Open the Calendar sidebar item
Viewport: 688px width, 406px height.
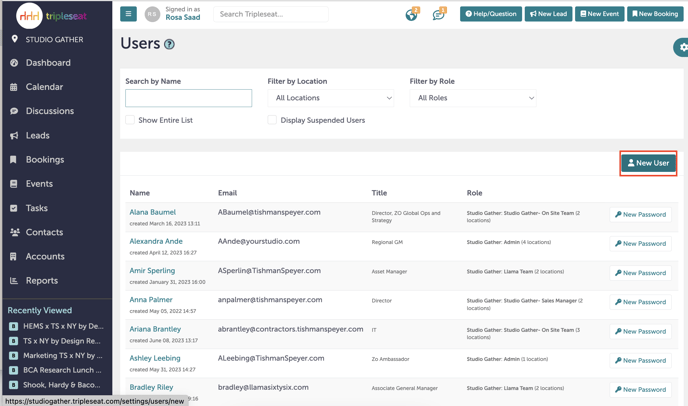pyautogui.click(x=45, y=87)
